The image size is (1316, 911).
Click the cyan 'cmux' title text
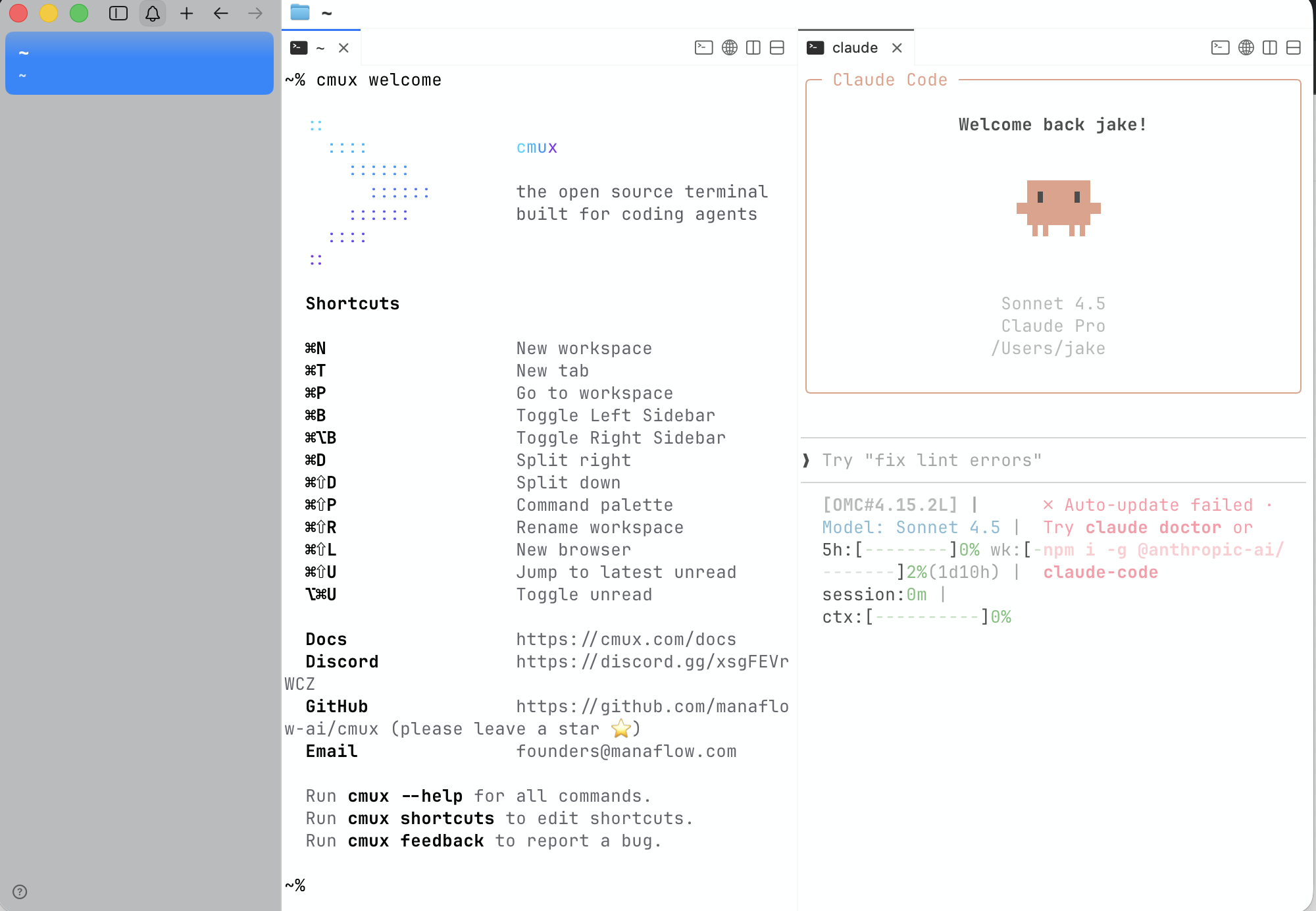click(537, 147)
